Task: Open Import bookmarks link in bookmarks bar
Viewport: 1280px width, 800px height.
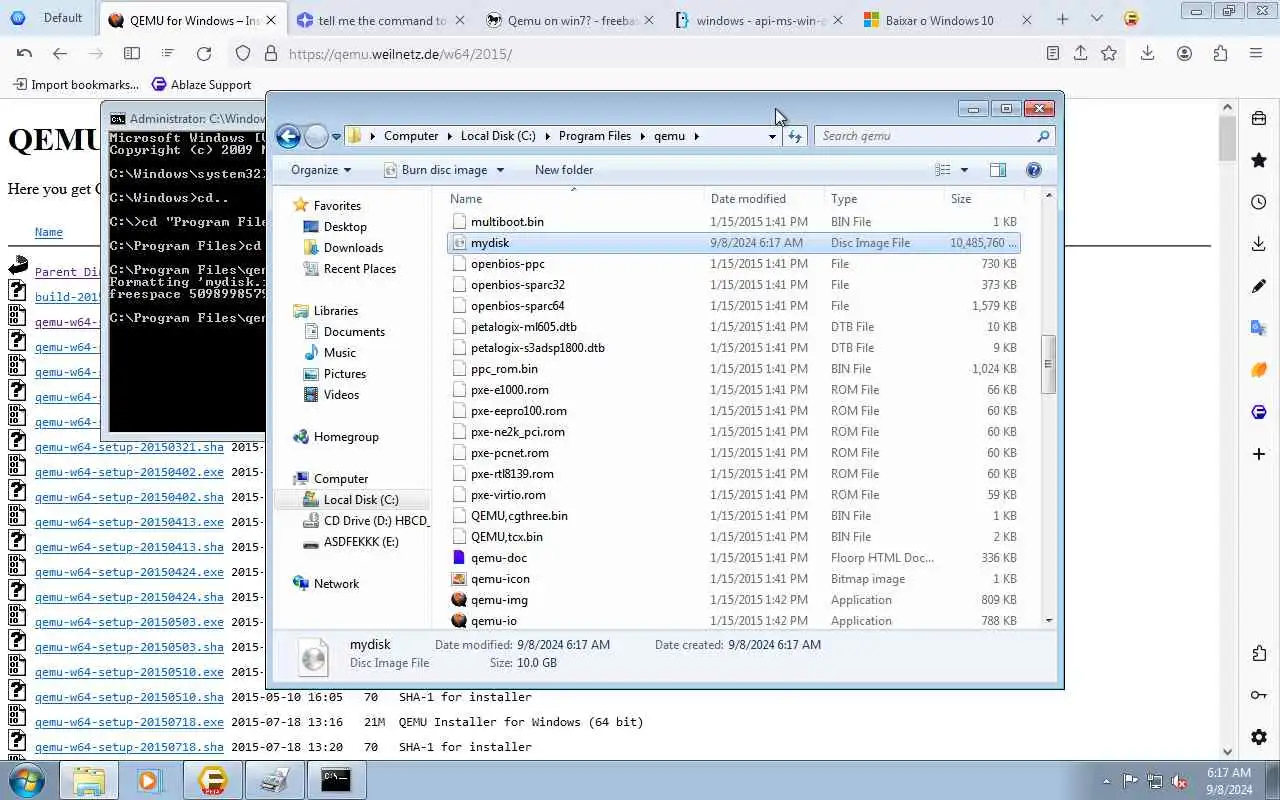Action: [75, 85]
